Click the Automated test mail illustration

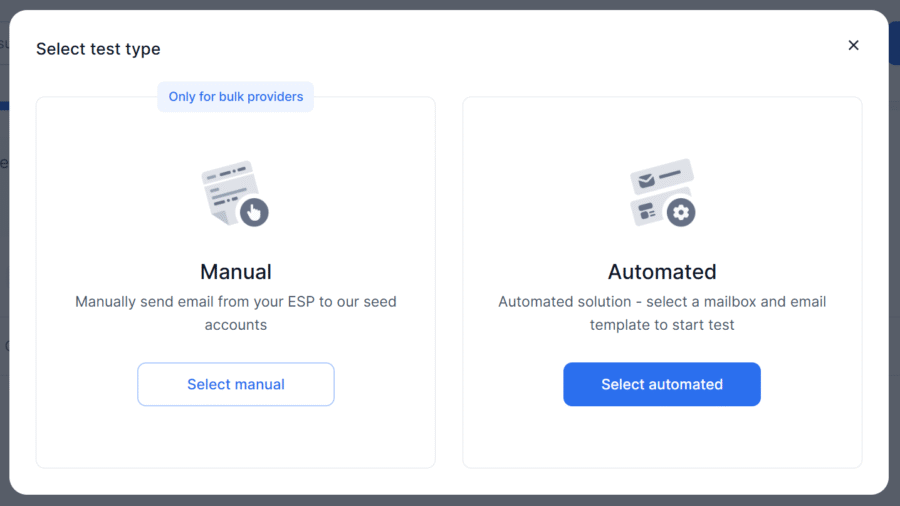click(661, 192)
